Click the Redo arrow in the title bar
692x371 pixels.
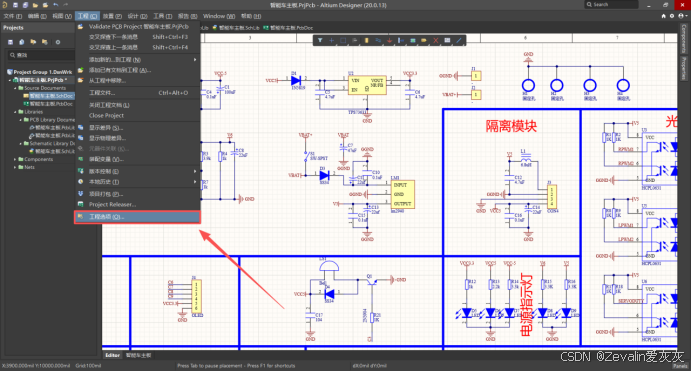click(x=65, y=5)
